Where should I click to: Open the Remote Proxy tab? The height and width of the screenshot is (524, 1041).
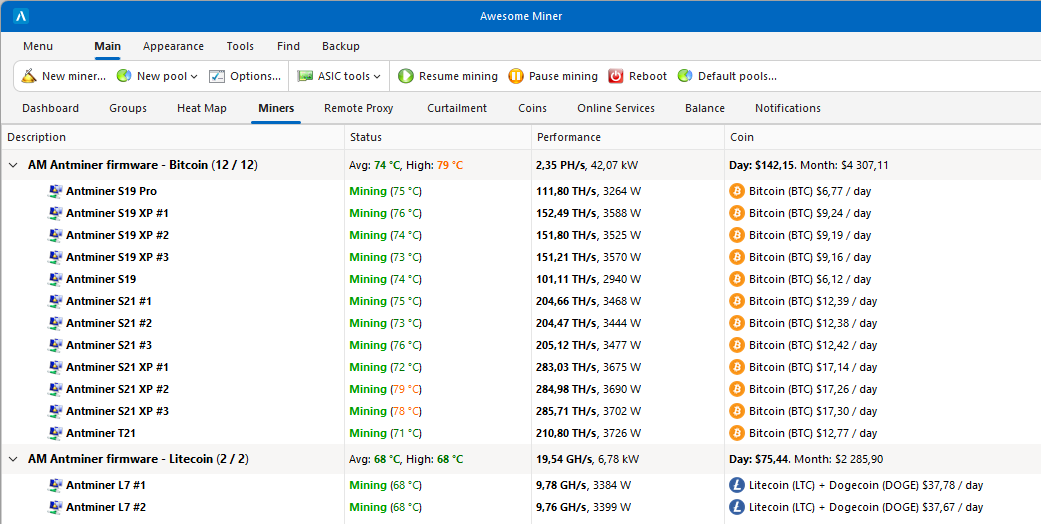pyautogui.click(x=359, y=108)
